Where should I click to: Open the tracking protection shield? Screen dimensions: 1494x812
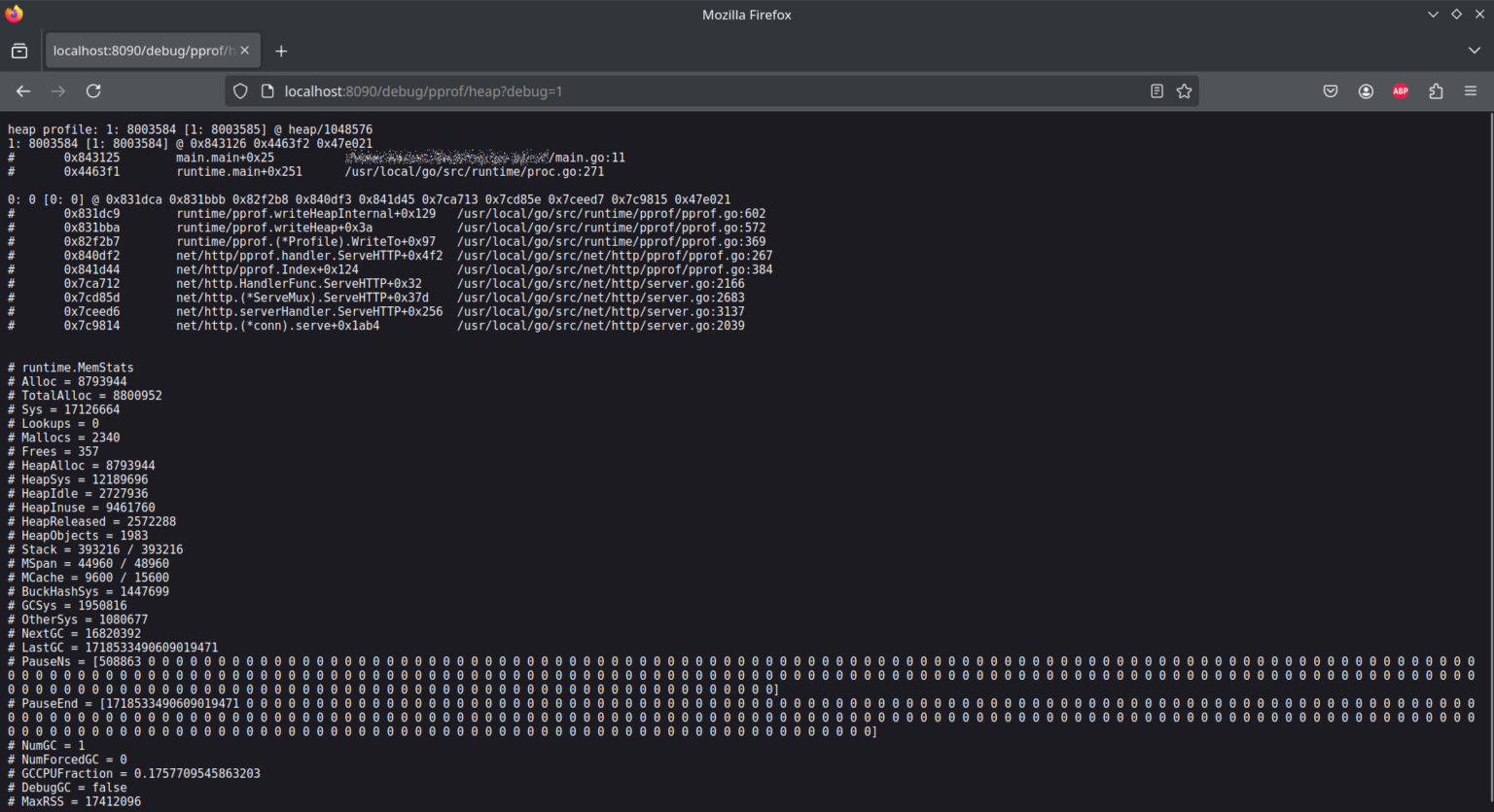point(239,90)
